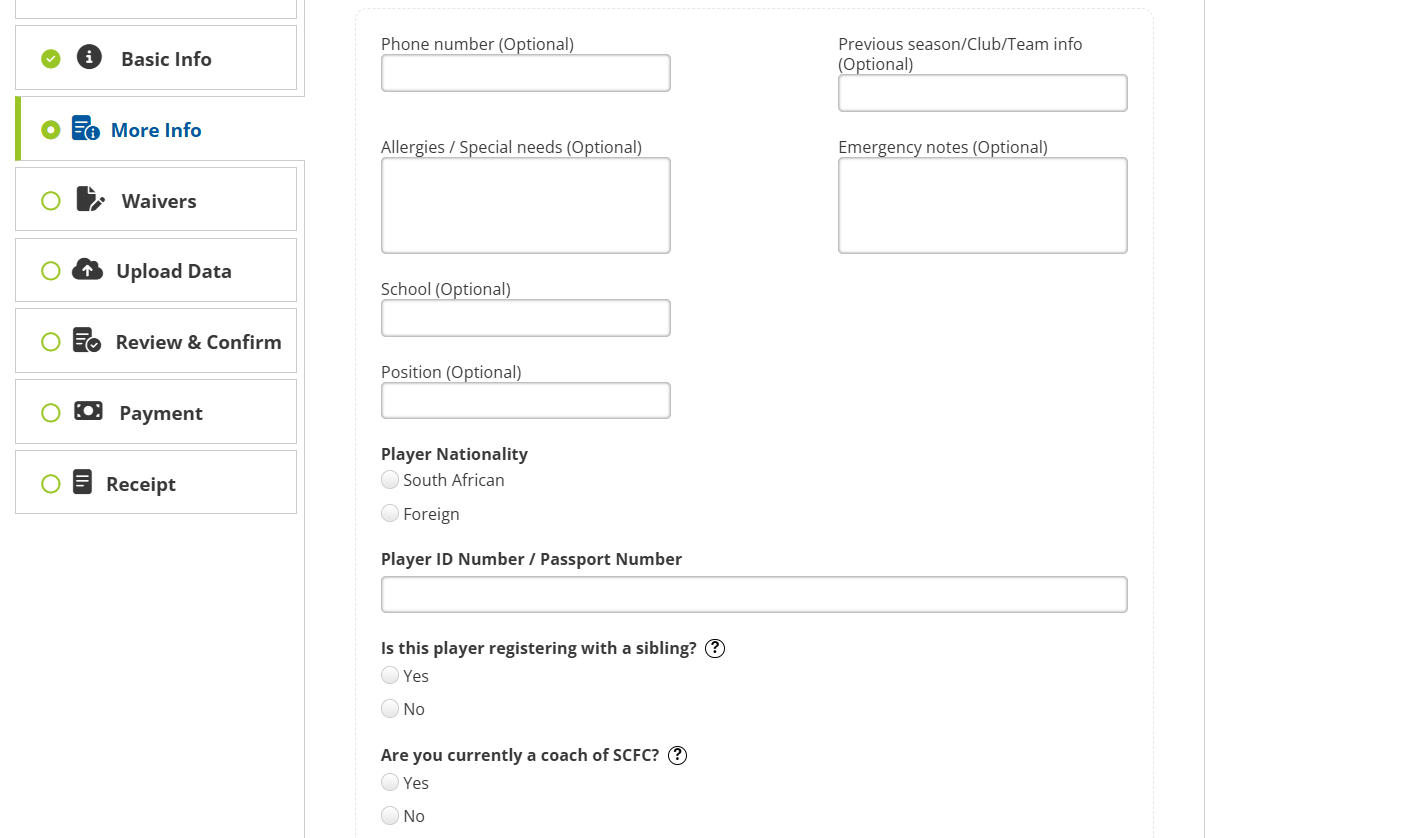Open the Upload Data step
Screen dimensions: 1416x838
[x=173, y=271]
